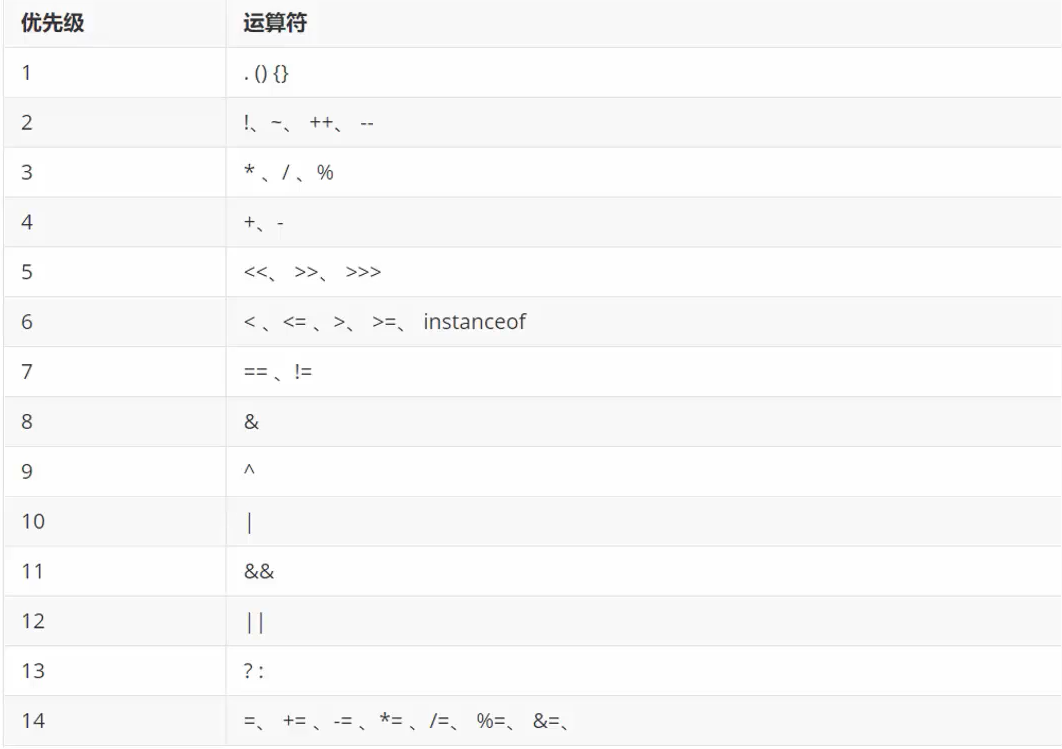This screenshot has height=749, width=1062.
Task: Click the priority 4 number cell
Action: (x=28, y=223)
